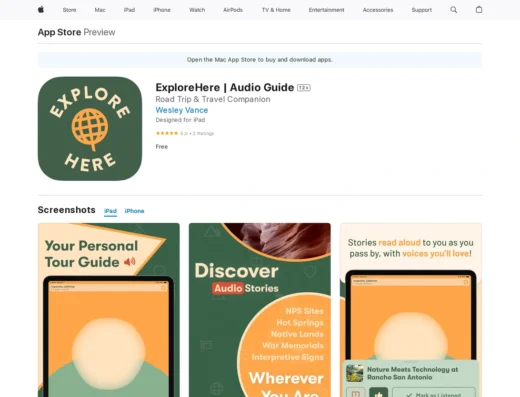This screenshot has width=520, height=397.
Task: Open the TV & Home menu
Action: (x=276, y=10)
